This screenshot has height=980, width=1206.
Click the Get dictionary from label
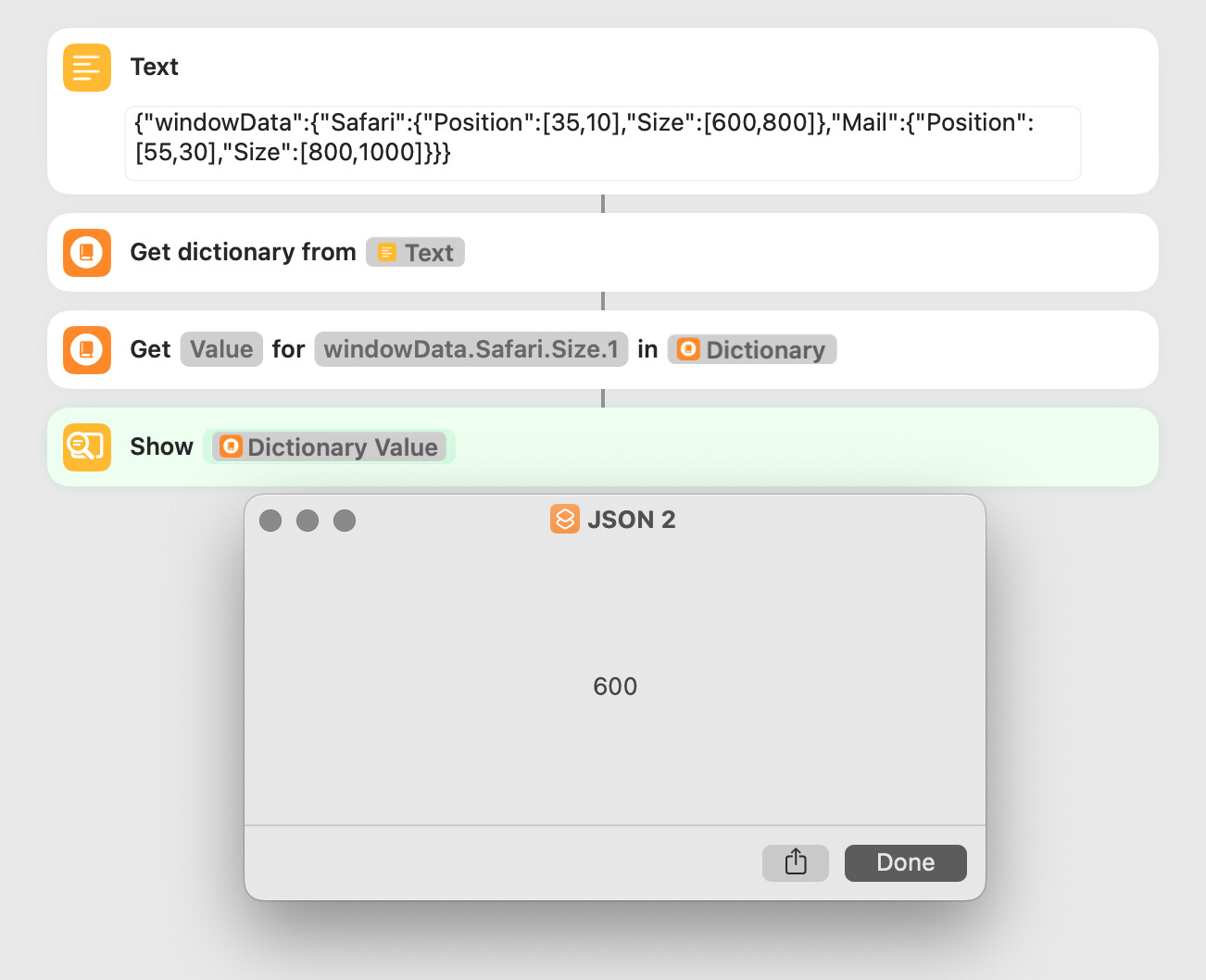tap(243, 252)
